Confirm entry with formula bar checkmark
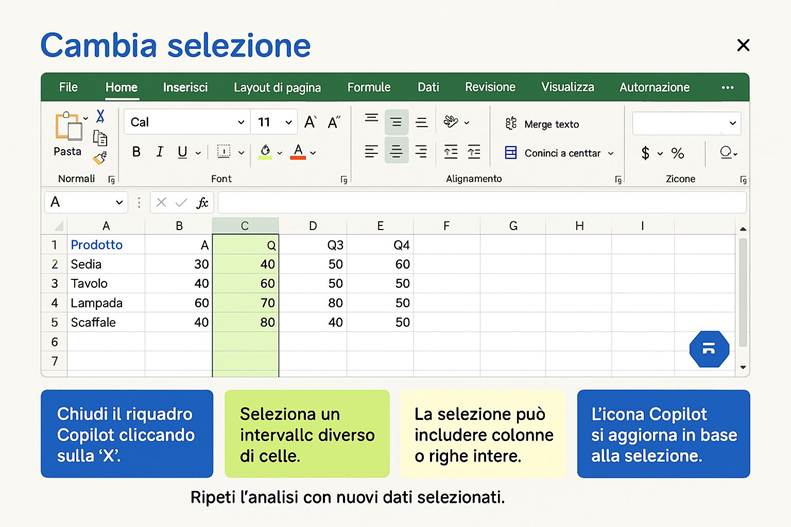Viewport: 791px width, 527px height. (x=181, y=203)
